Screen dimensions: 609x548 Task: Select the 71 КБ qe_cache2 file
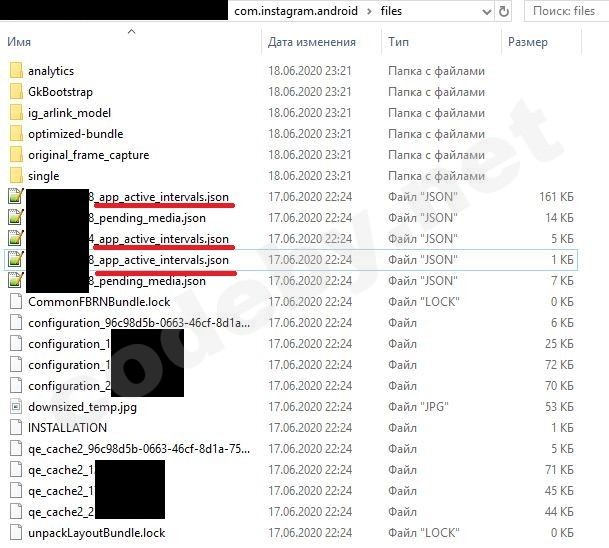(61, 470)
